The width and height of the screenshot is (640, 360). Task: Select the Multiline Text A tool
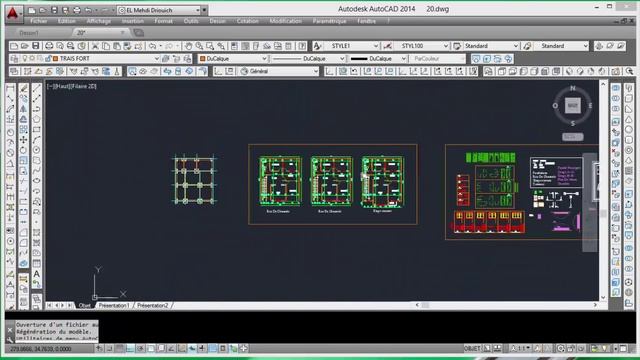[x=36, y=274]
